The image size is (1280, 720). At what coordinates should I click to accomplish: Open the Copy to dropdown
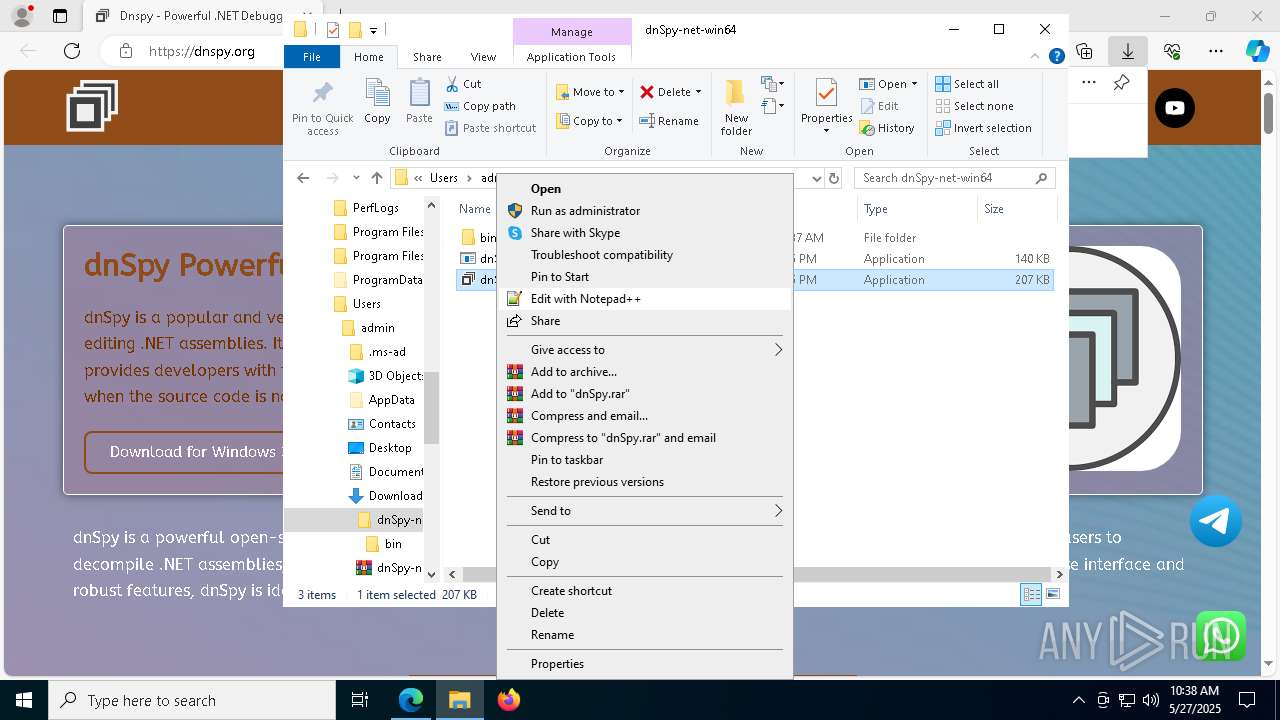coord(590,121)
